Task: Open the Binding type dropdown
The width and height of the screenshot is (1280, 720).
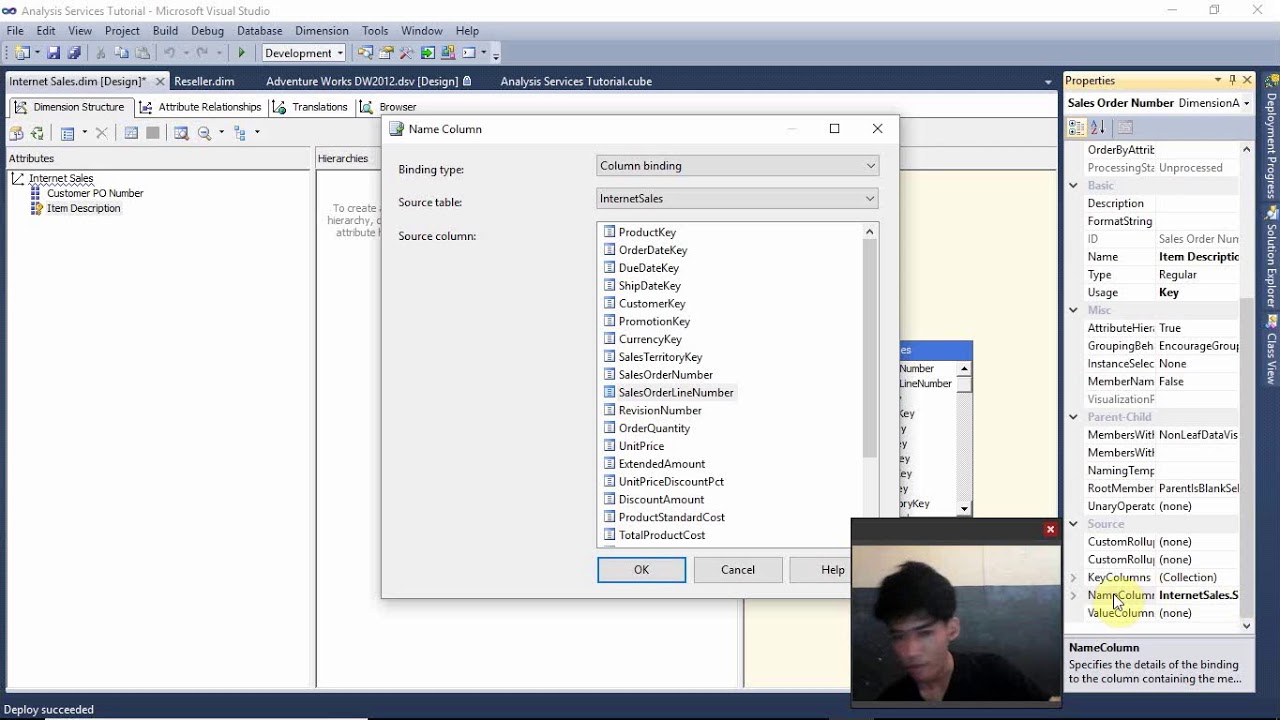Action: pos(737,166)
